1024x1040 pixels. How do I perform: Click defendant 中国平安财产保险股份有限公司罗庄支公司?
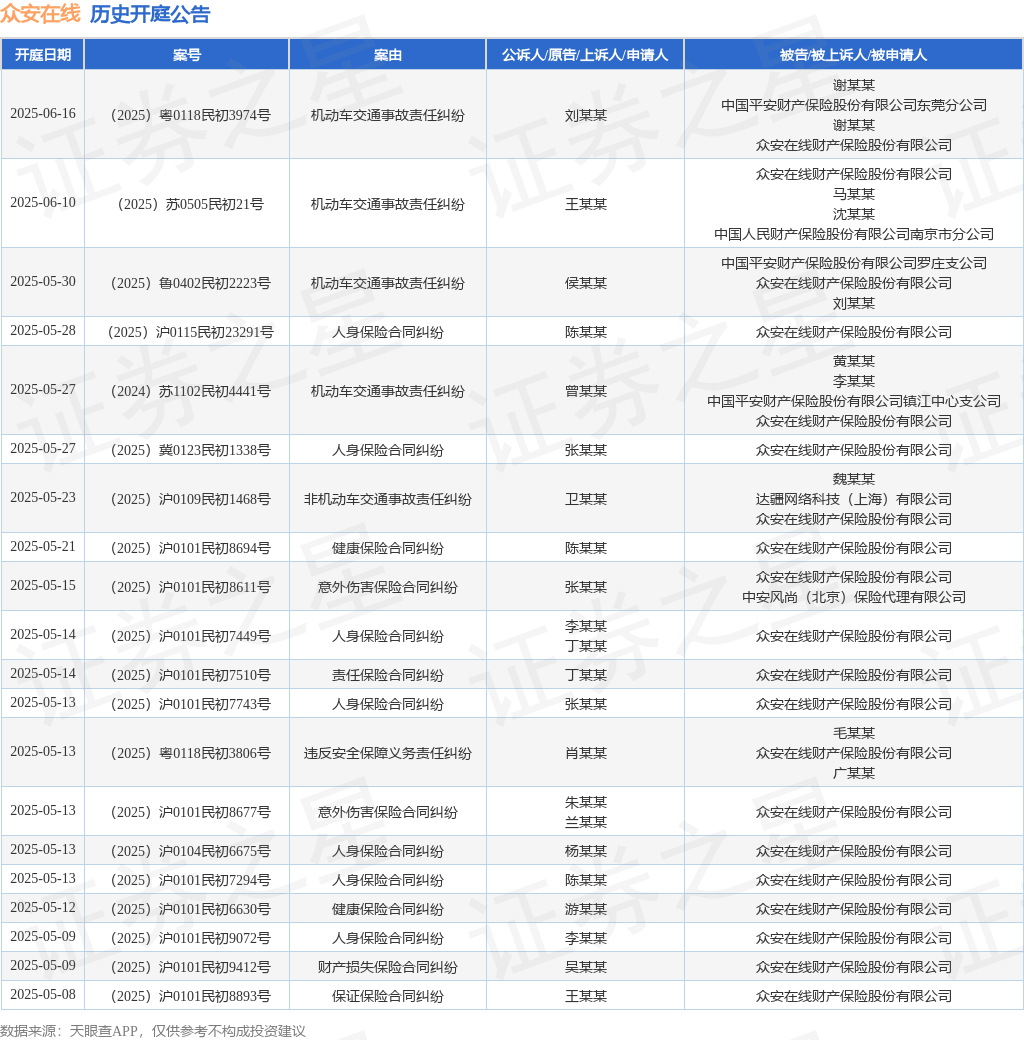854,263
